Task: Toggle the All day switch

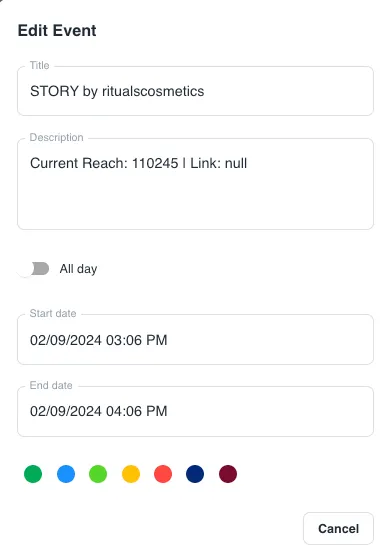Action: [33, 269]
